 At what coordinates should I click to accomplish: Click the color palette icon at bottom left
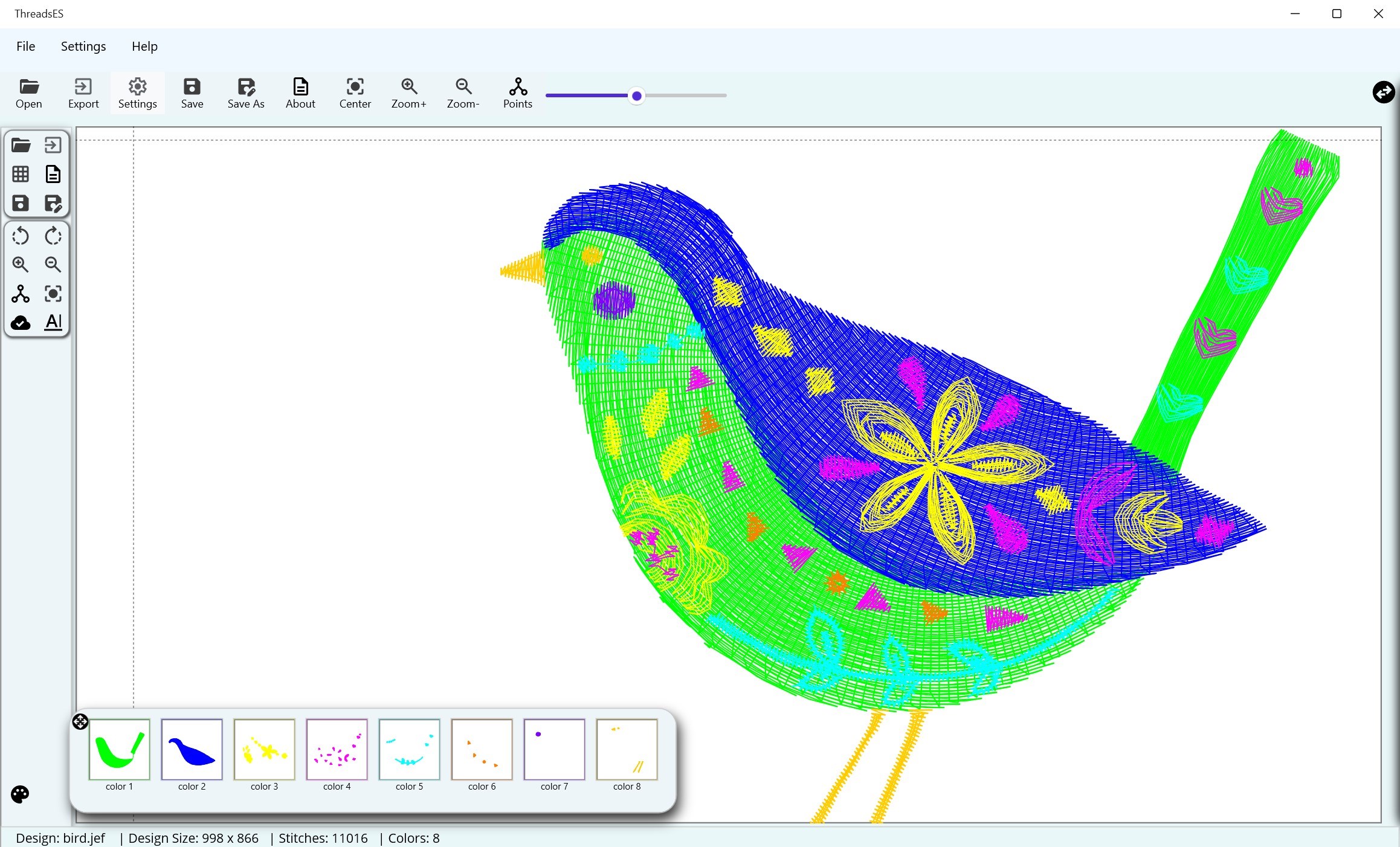[x=20, y=794]
